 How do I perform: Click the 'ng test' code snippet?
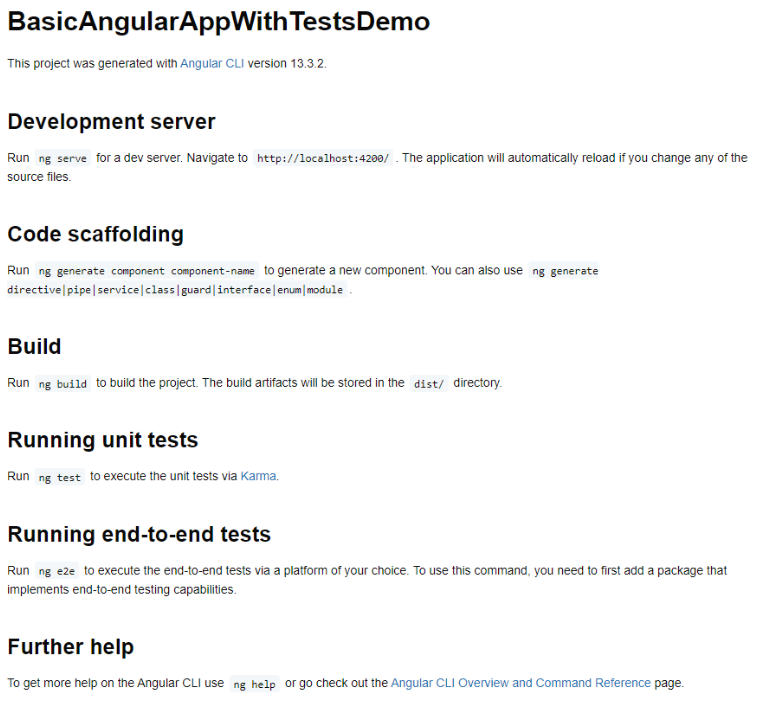pos(60,477)
